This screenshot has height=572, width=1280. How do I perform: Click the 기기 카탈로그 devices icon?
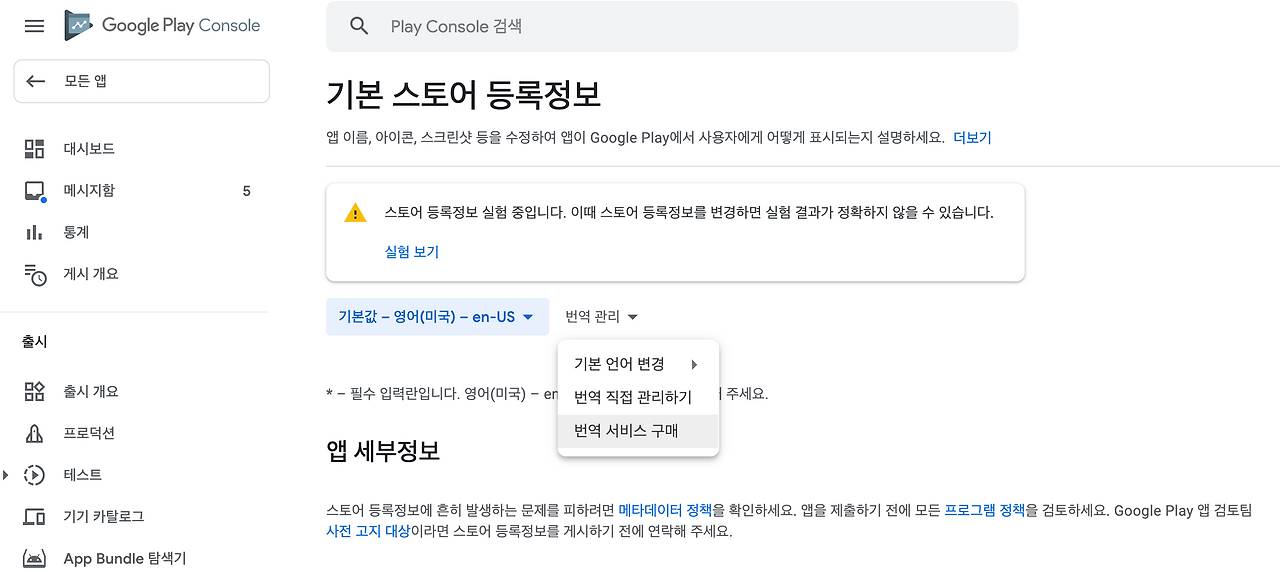(x=34, y=517)
